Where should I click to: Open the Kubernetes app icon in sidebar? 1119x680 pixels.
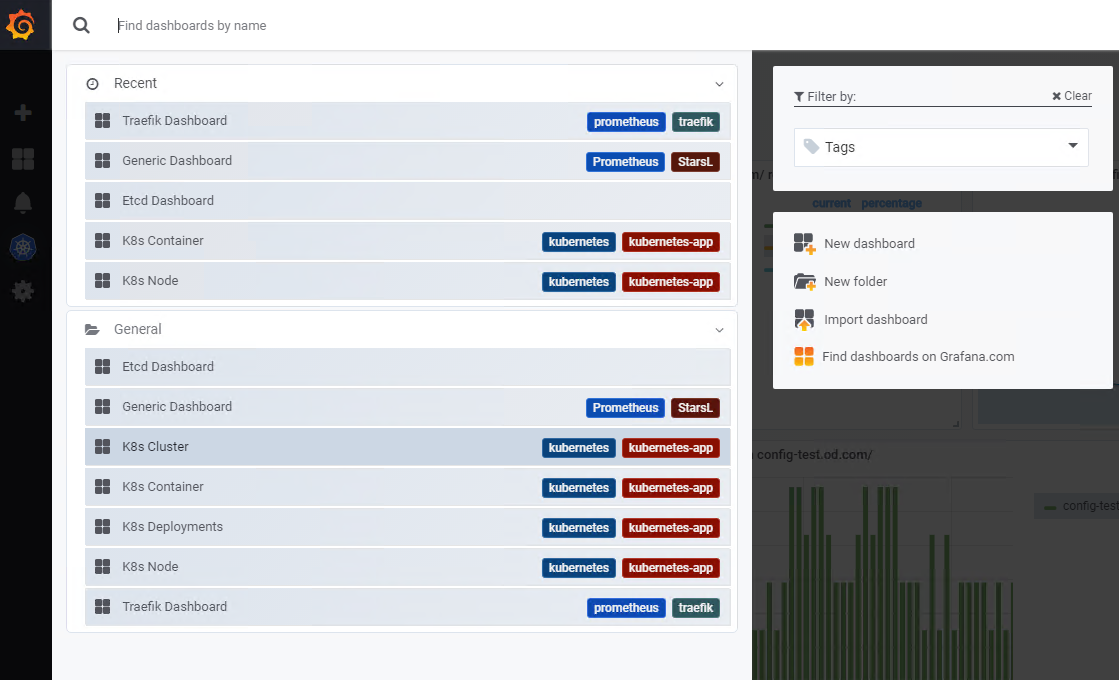pyautogui.click(x=23, y=248)
